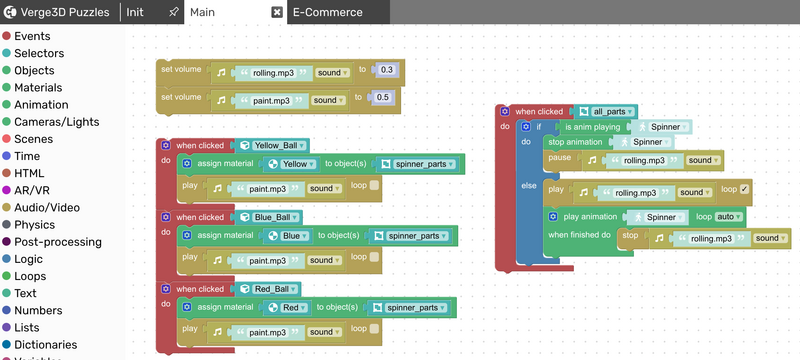Click the gear icon on the if block

pos(526,127)
